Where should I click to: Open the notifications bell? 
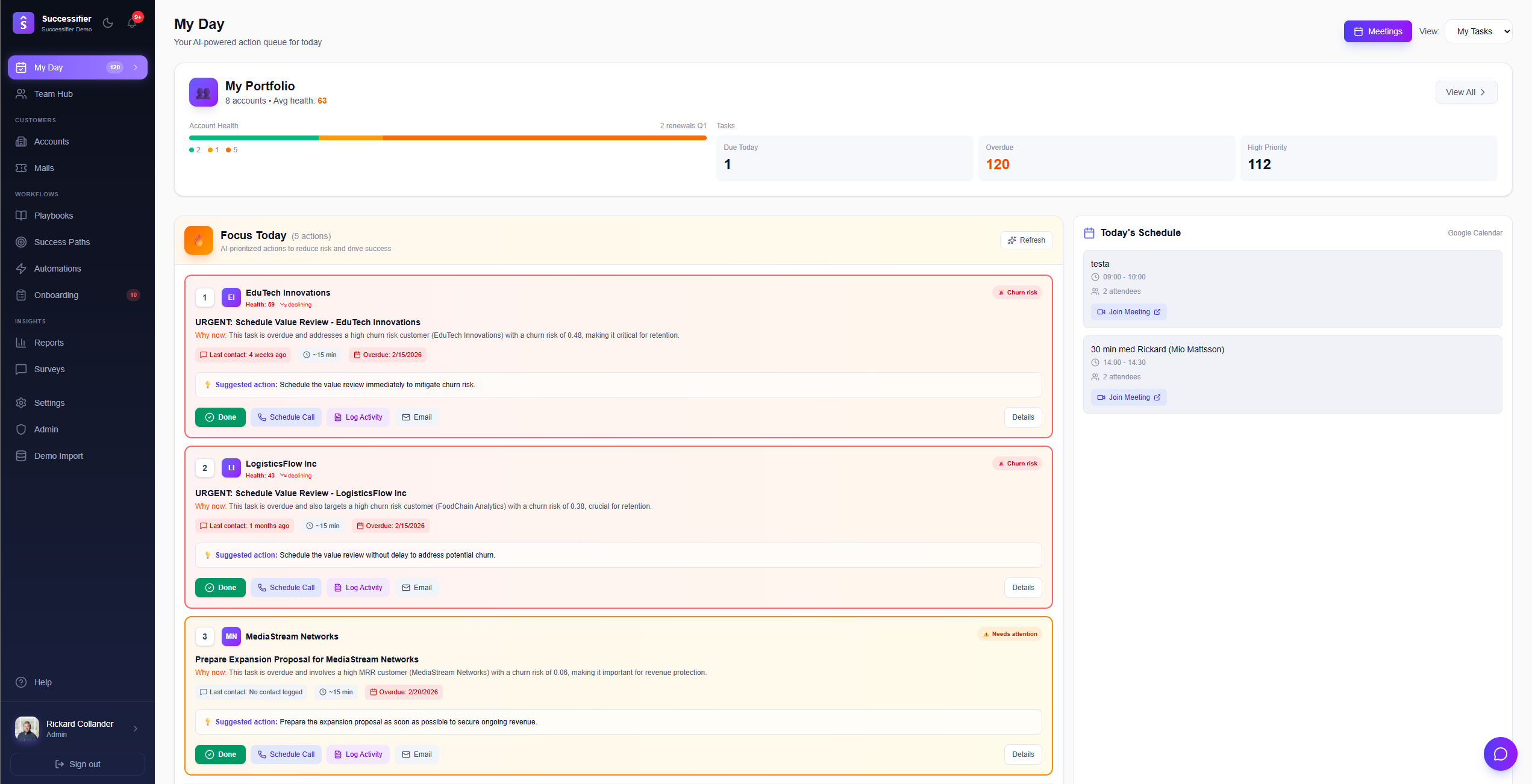coord(132,23)
